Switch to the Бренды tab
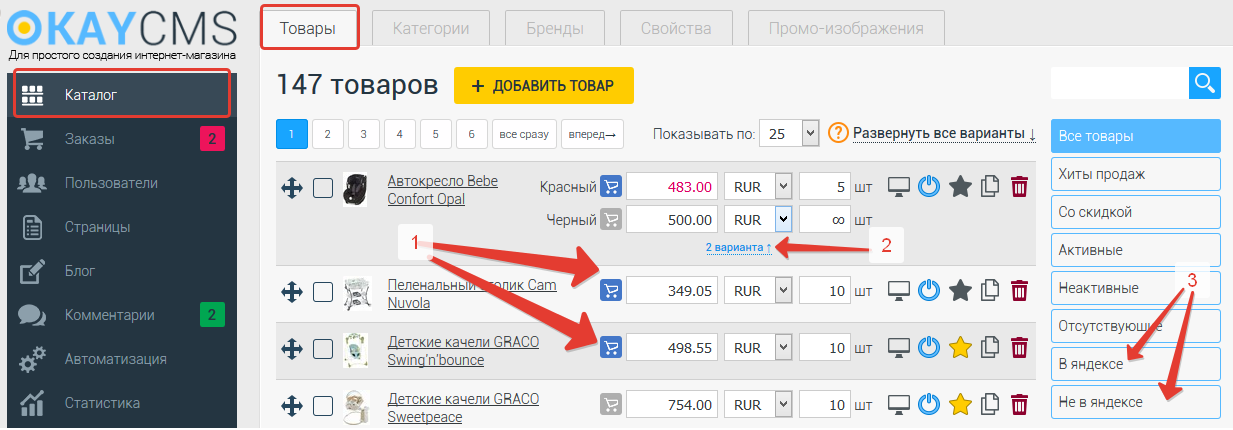 pos(555,28)
